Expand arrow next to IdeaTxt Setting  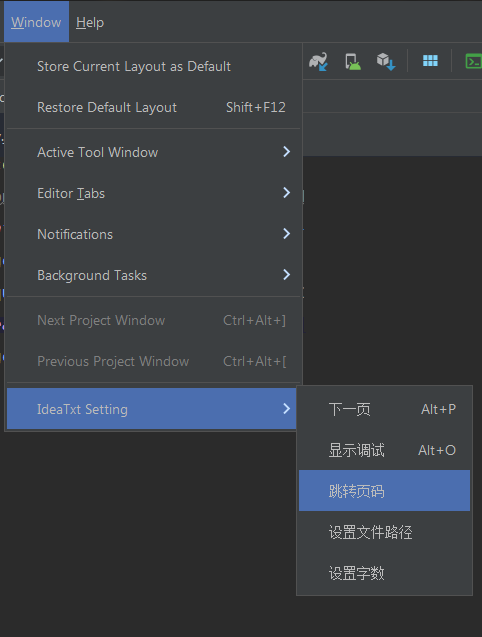point(287,409)
